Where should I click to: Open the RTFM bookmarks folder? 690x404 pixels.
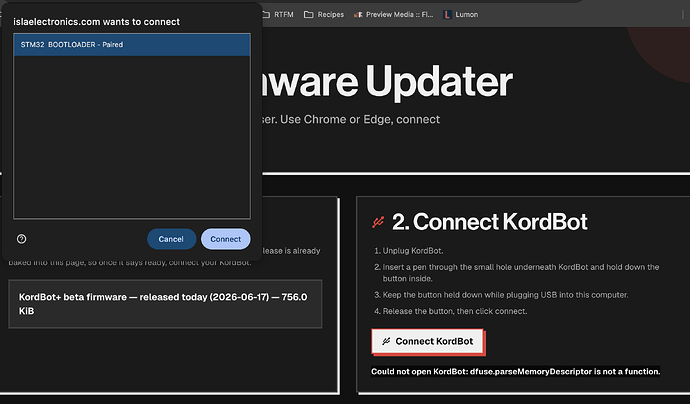pyautogui.click(x=279, y=15)
